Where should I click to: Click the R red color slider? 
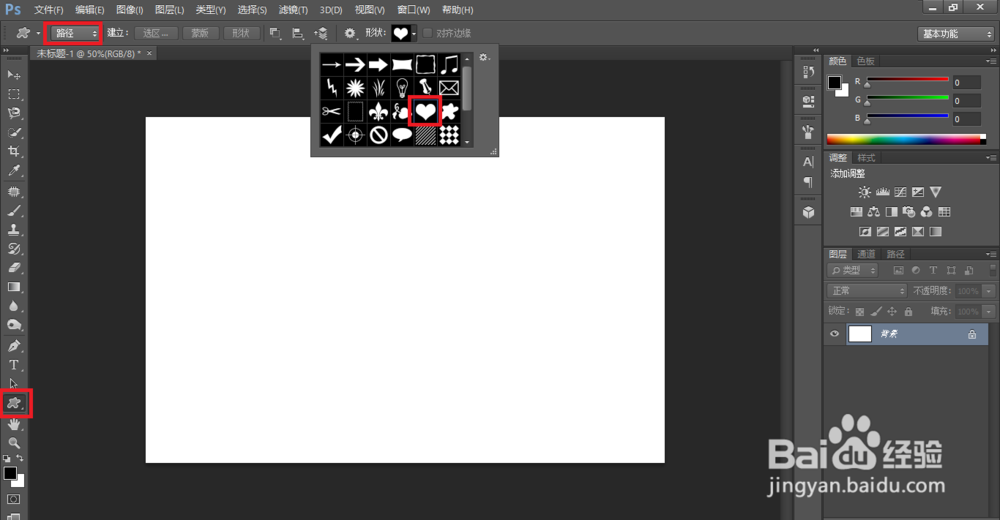coord(907,80)
